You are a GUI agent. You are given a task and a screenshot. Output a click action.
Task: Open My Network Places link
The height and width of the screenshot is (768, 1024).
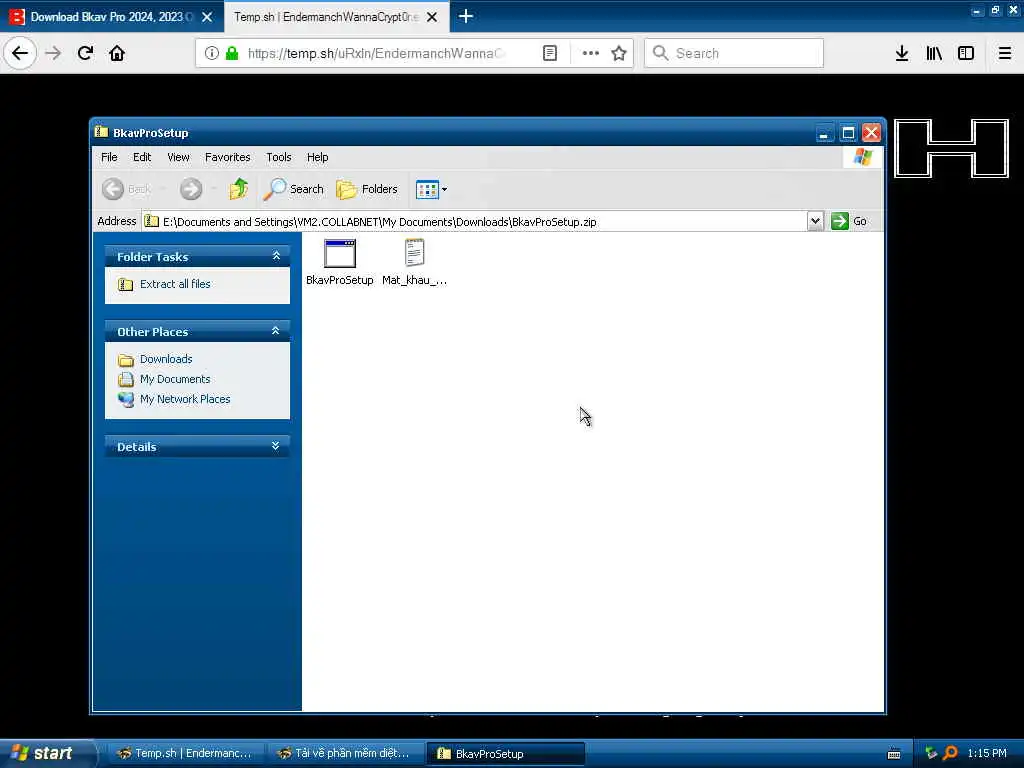tap(185, 399)
